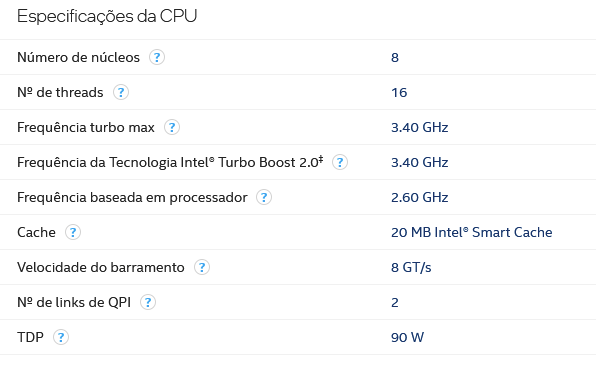
Task: Click question mark next to Frequência baseada em processador
Action: click(264, 197)
